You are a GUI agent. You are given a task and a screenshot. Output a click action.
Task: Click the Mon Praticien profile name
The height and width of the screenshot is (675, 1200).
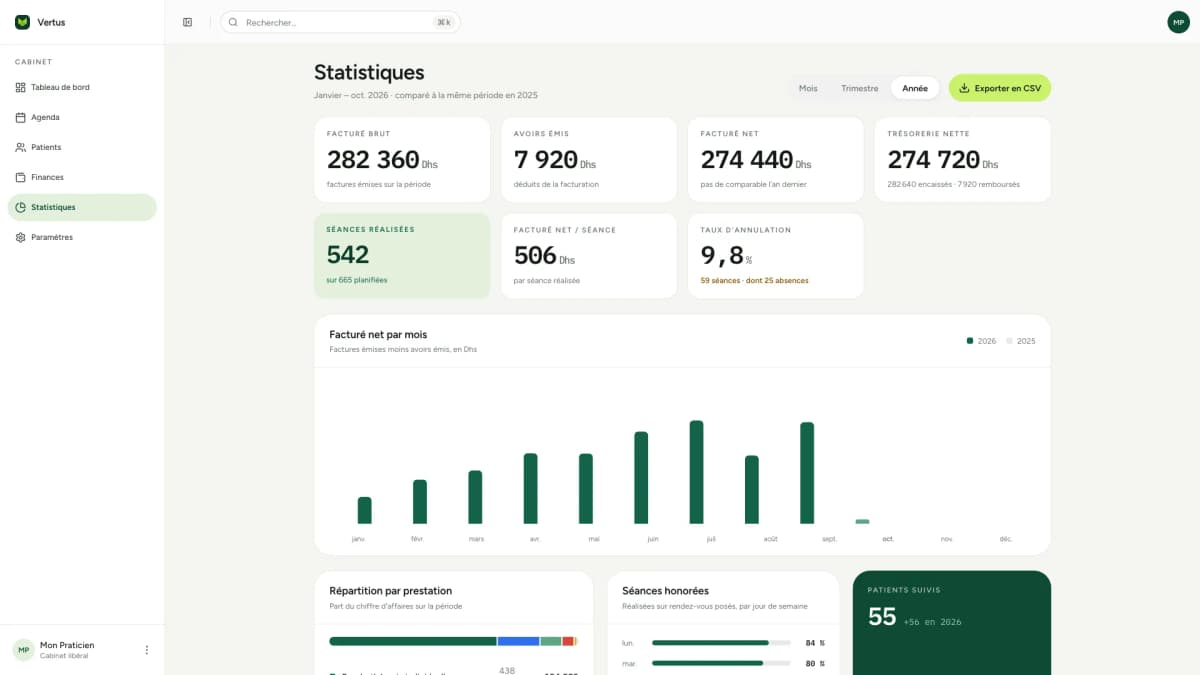point(67,645)
